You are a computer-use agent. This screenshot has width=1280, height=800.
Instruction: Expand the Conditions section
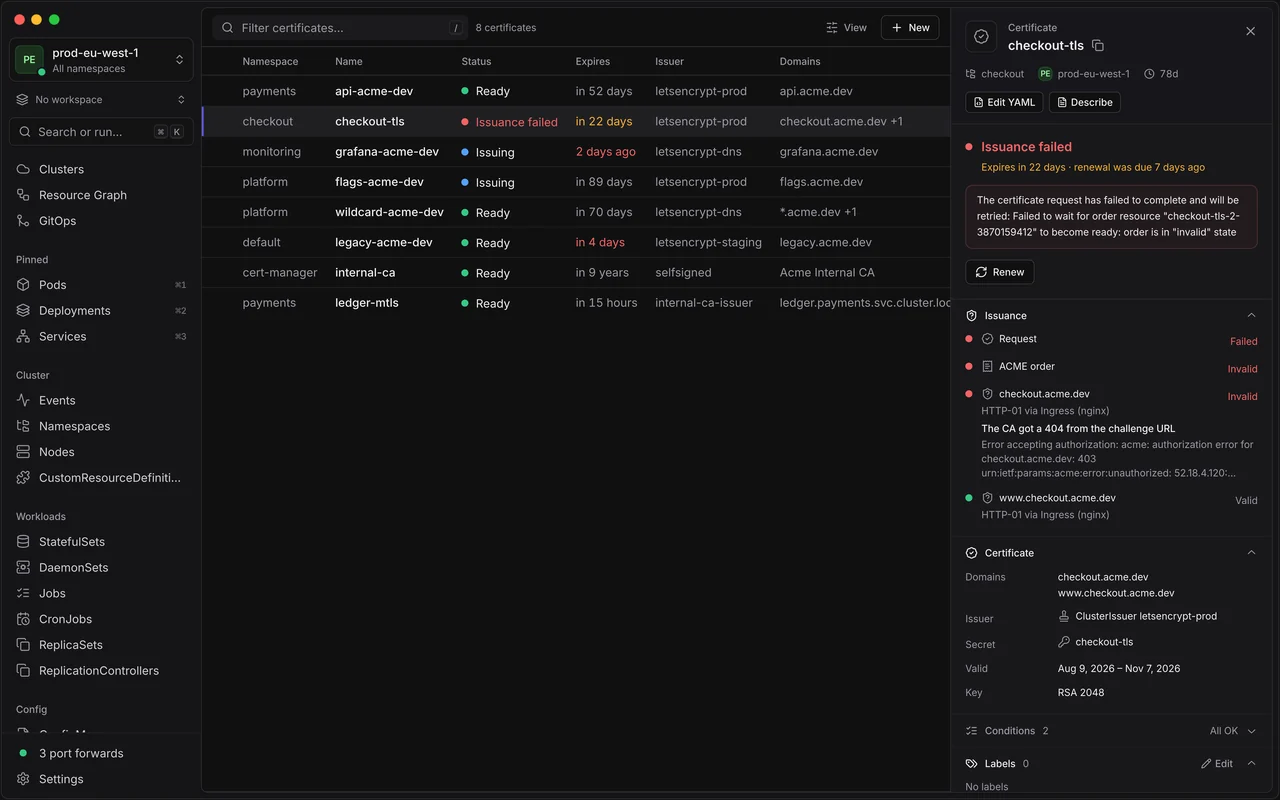point(1251,731)
